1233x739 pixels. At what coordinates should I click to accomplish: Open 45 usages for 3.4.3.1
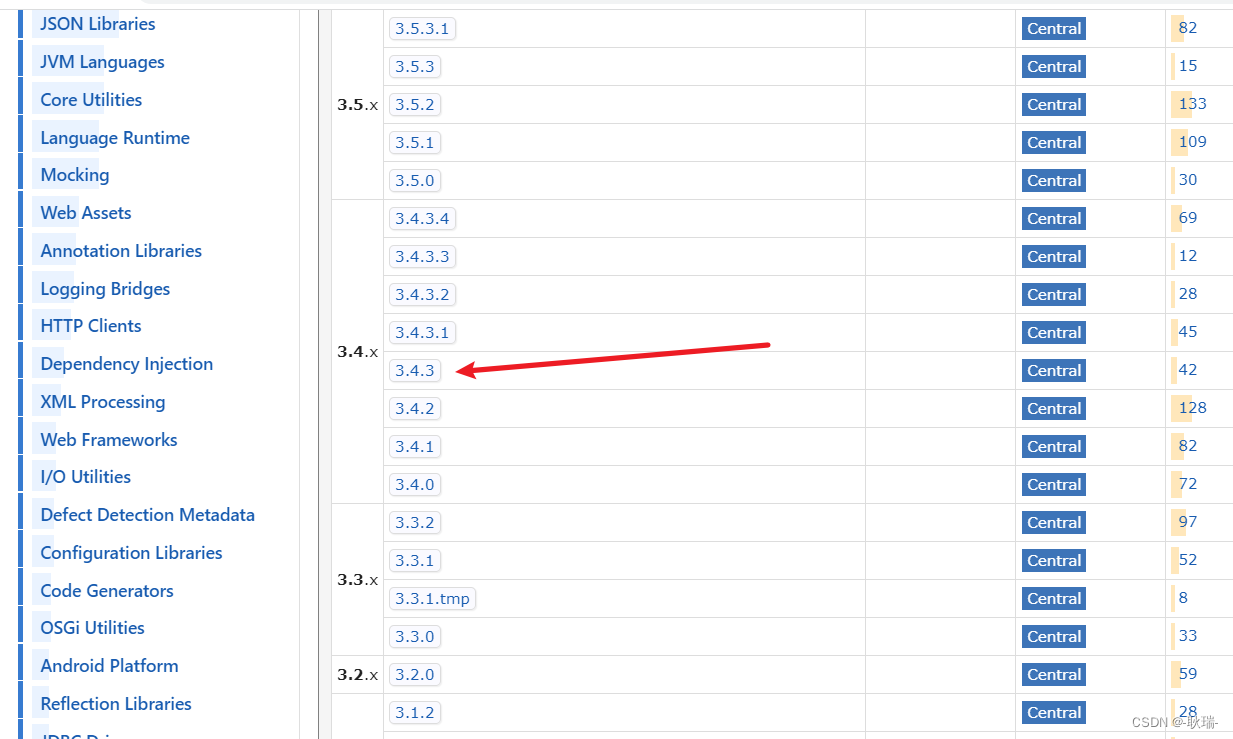pos(1188,332)
